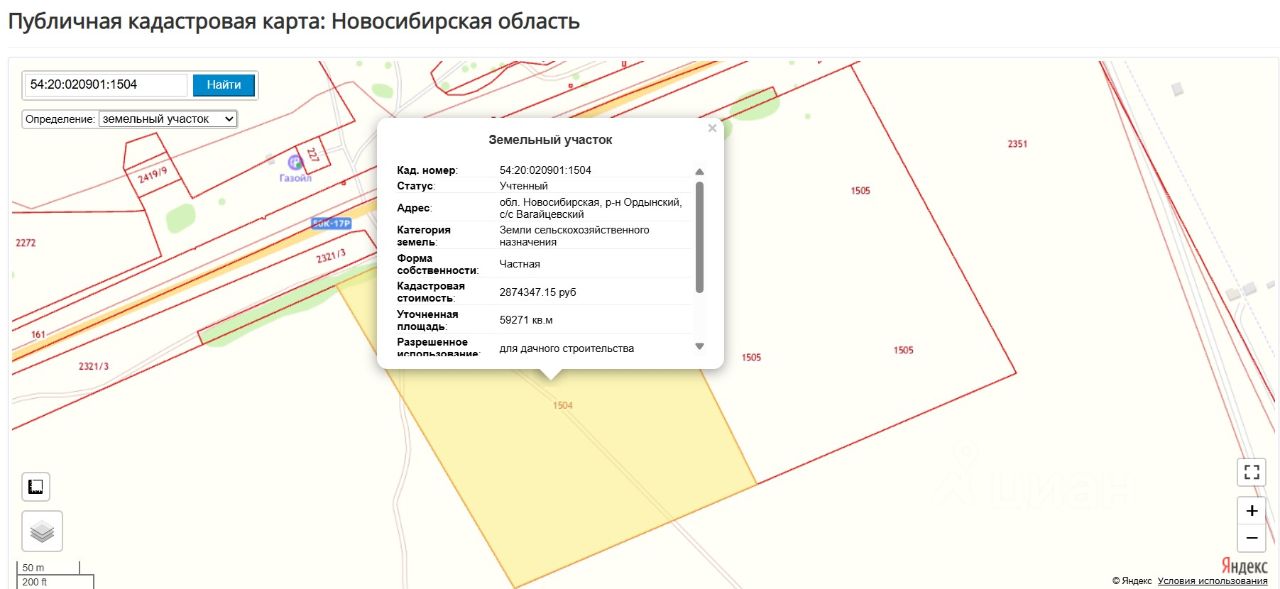
Task: Click the Учтенный status value
Action: point(524,186)
